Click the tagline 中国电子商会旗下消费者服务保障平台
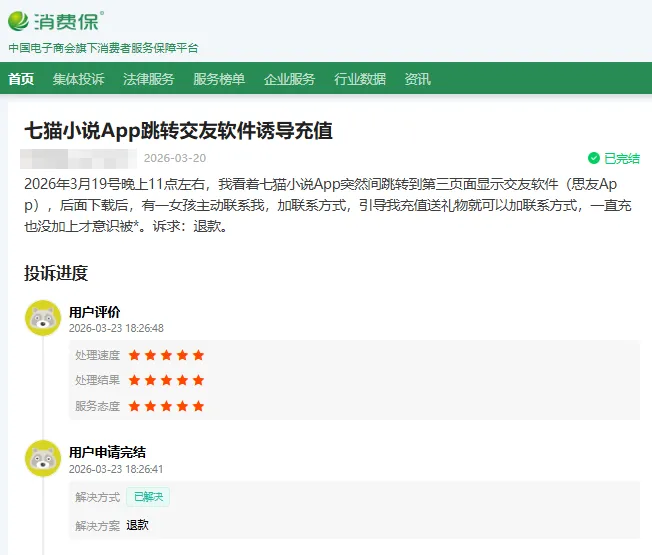Image resolution: width=652 pixels, height=555 pixels. 103,48
